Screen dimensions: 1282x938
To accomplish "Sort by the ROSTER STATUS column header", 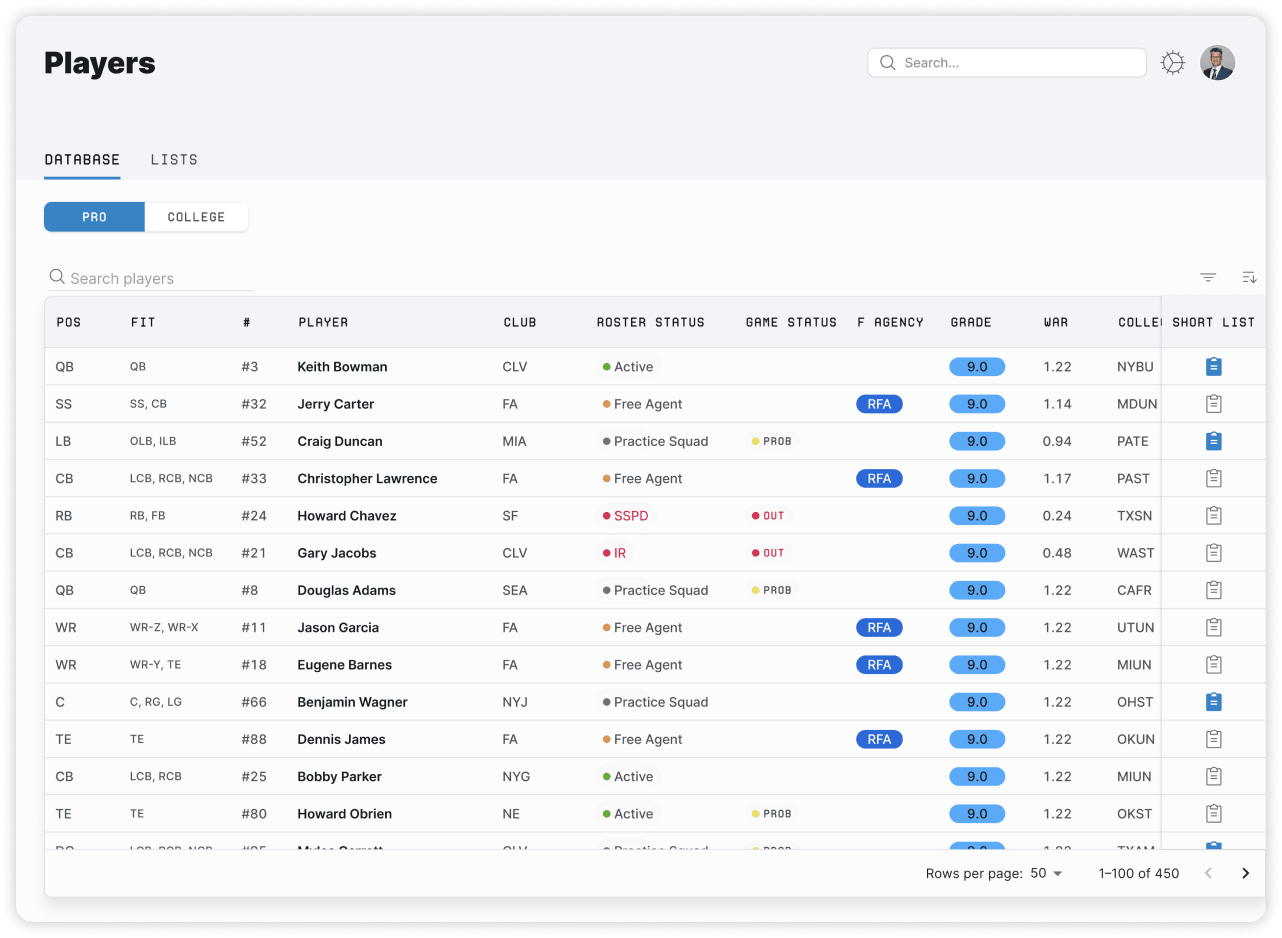I will coord(651,322).
